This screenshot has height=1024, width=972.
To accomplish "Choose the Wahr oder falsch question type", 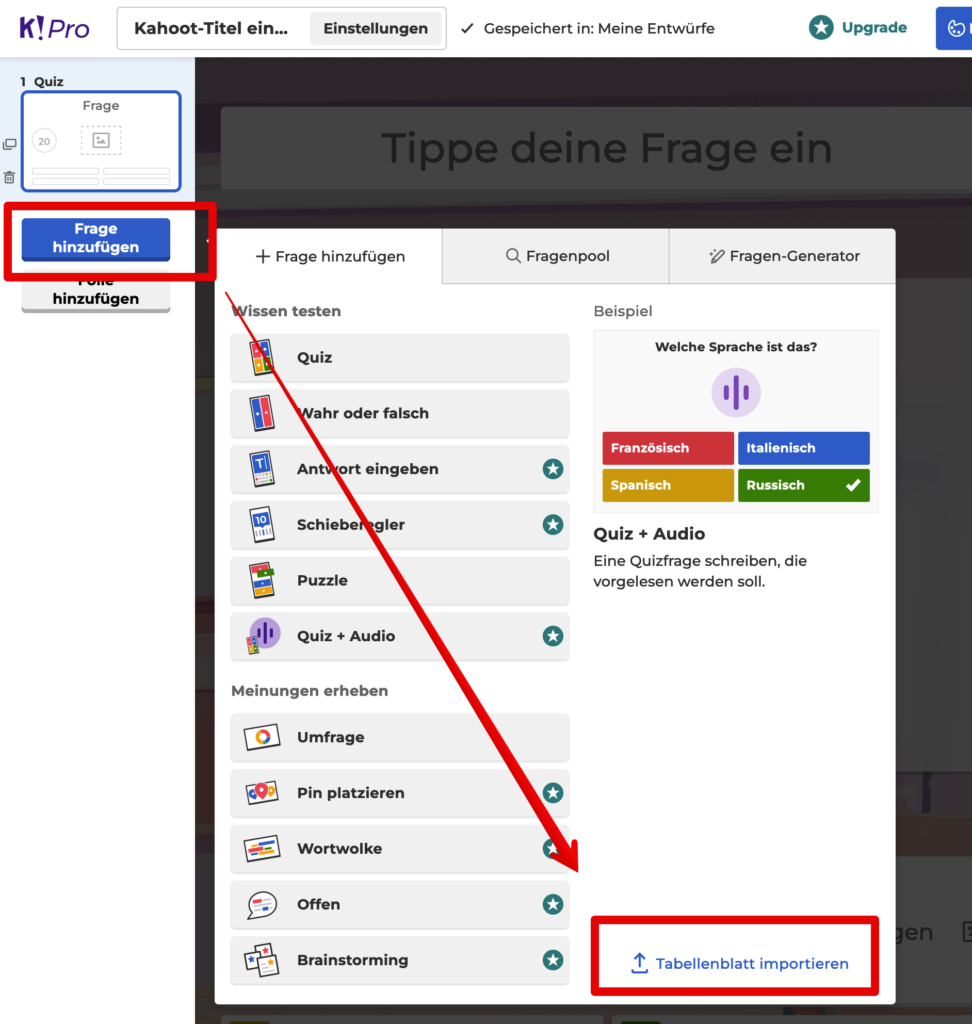I will coord(399,414).
